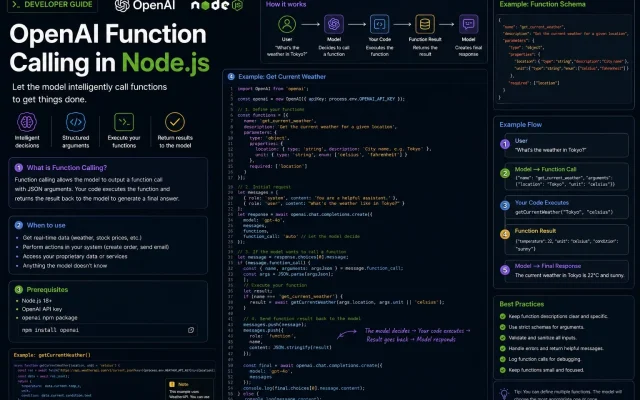Click the Example Flow heading
The image size is (640, 400).
[520, 124]
